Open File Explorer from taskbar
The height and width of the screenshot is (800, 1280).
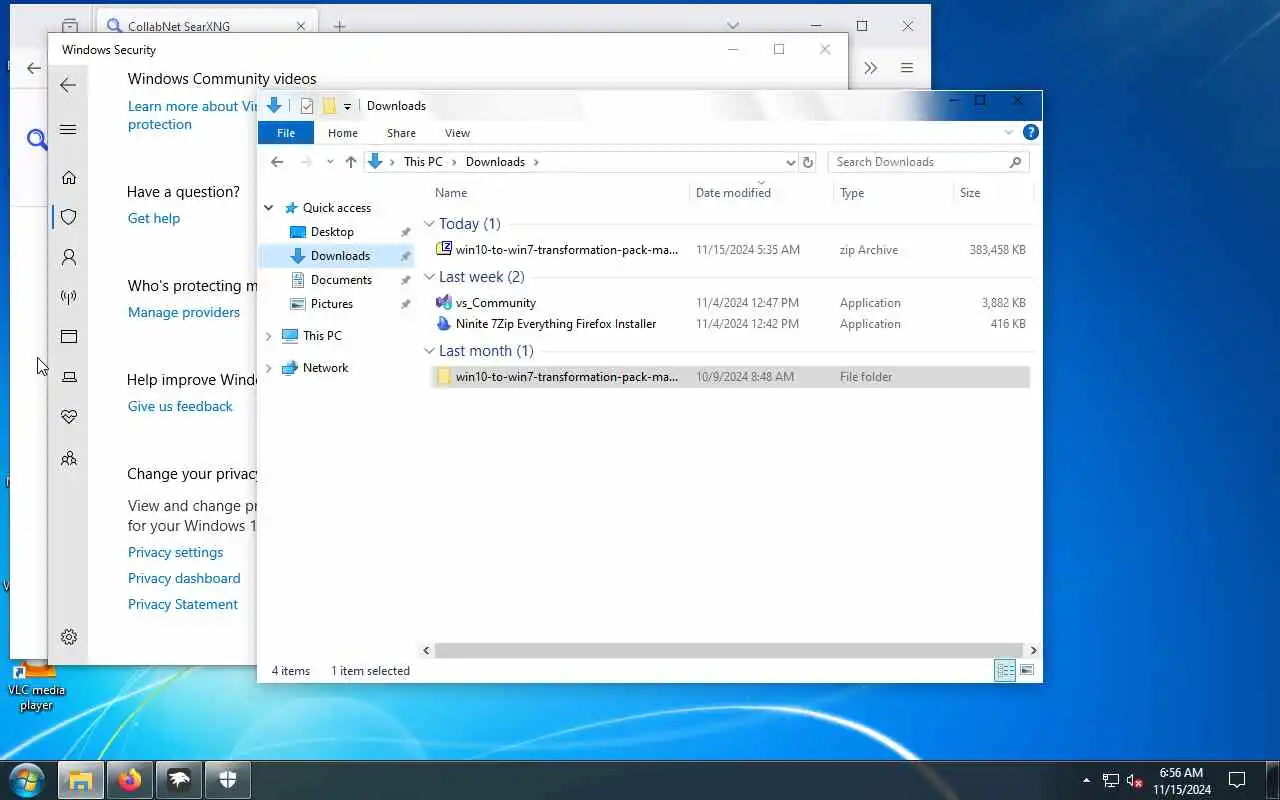(81, 780)
